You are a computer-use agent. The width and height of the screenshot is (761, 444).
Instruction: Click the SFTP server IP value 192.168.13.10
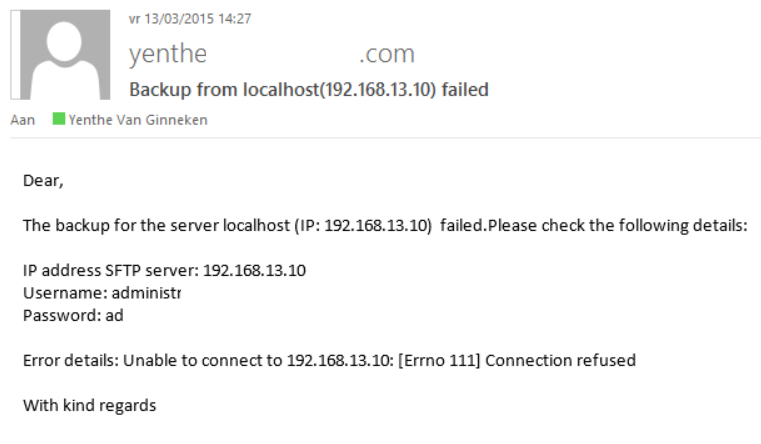point(254,270)
